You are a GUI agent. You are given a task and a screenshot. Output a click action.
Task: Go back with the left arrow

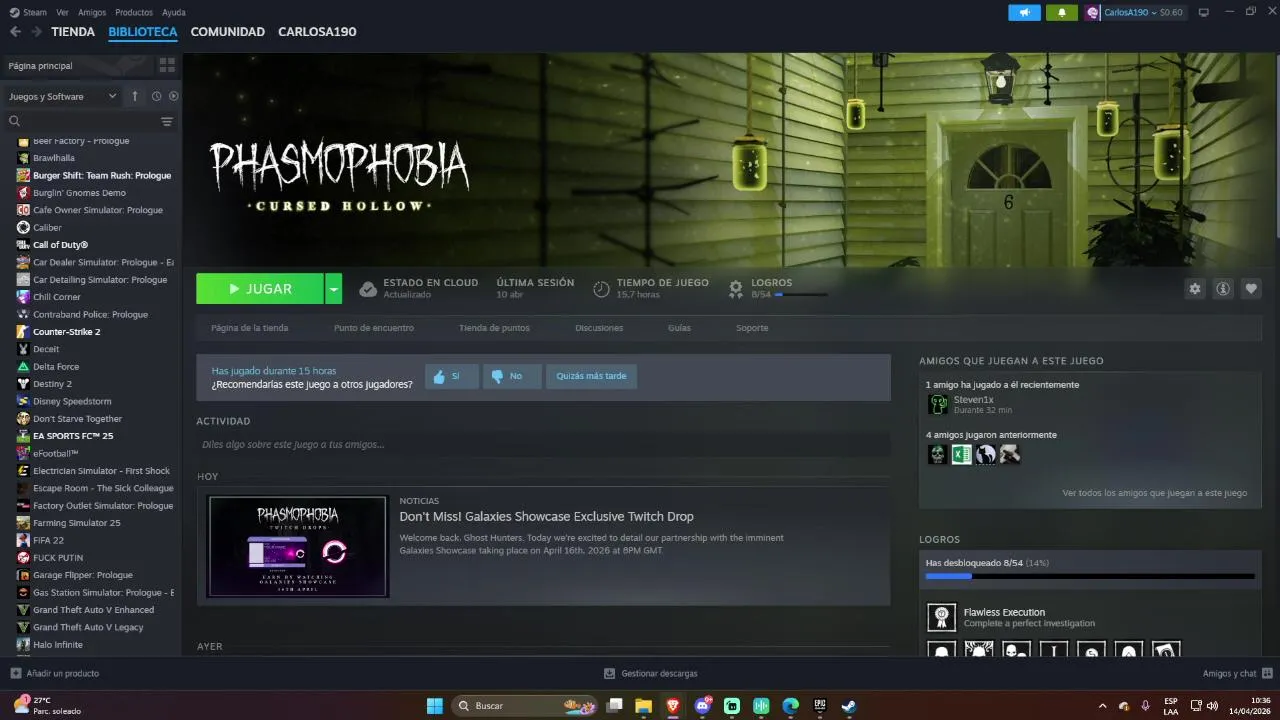pos(15,32)
